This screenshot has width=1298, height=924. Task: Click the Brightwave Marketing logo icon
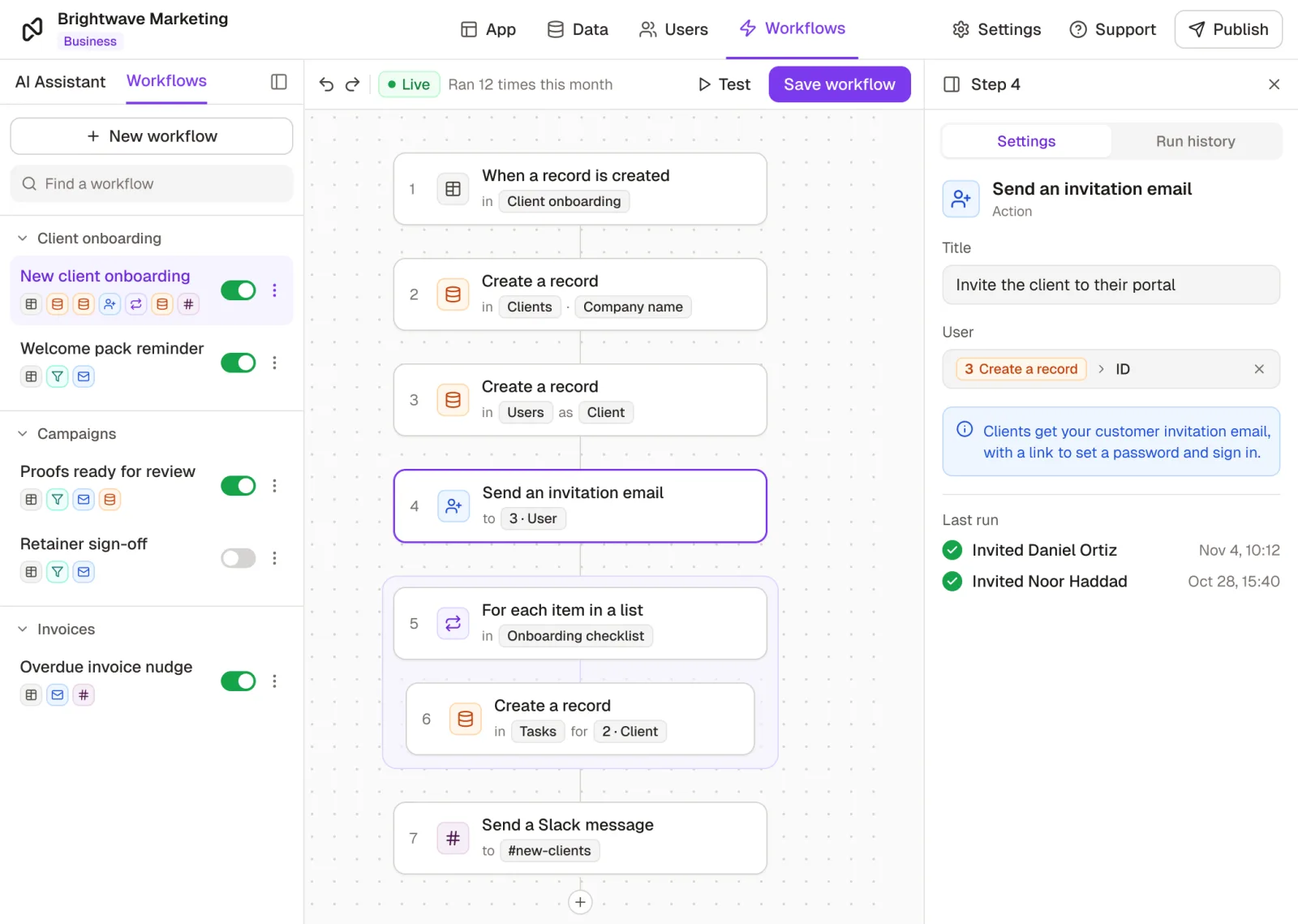32,29
